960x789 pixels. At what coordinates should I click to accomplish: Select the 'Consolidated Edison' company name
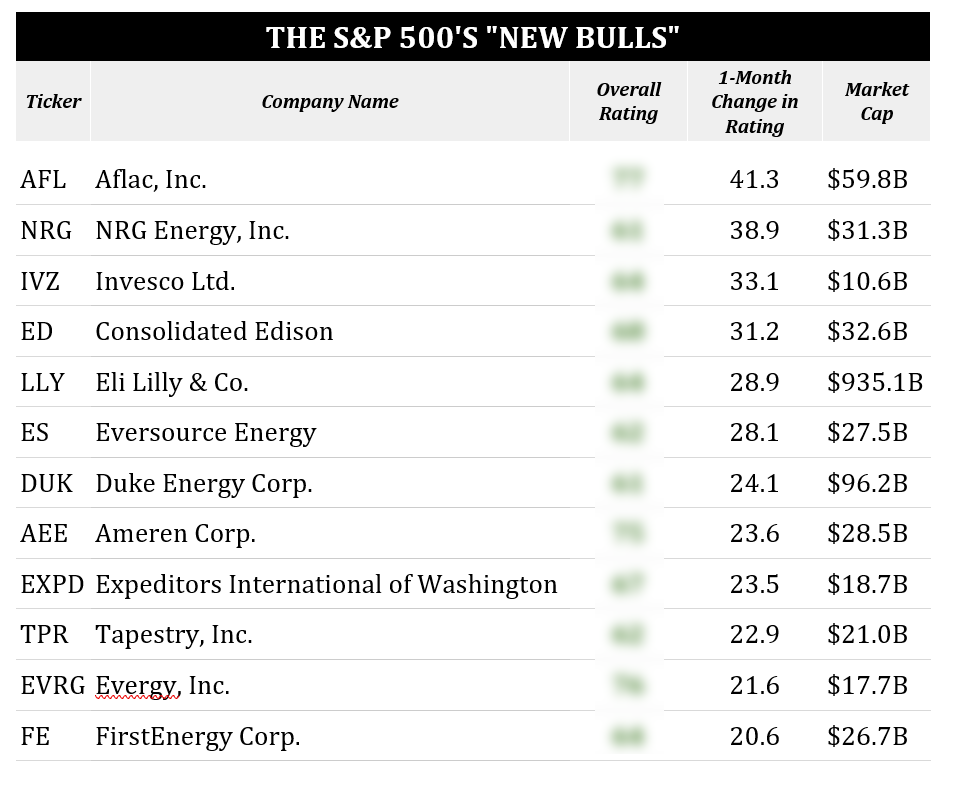[x=214, y=332]
